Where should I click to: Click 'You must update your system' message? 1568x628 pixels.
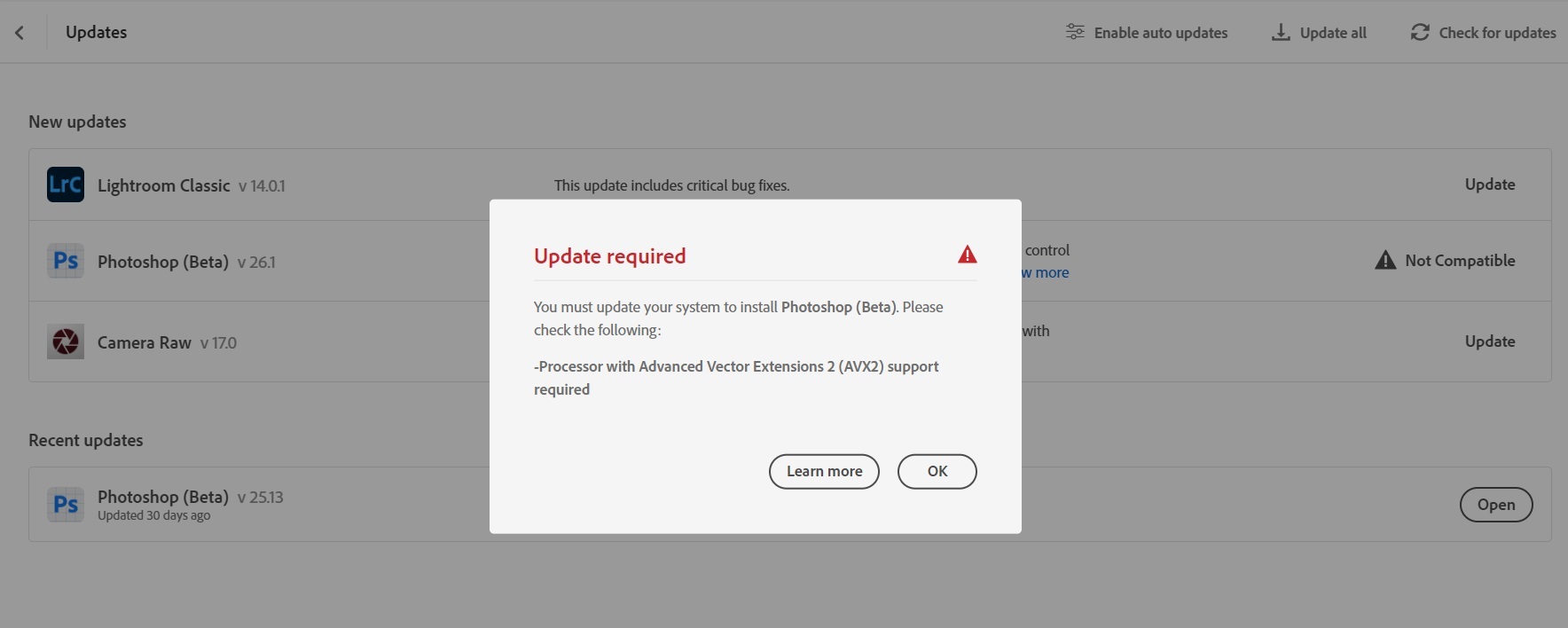click(738, 318)
